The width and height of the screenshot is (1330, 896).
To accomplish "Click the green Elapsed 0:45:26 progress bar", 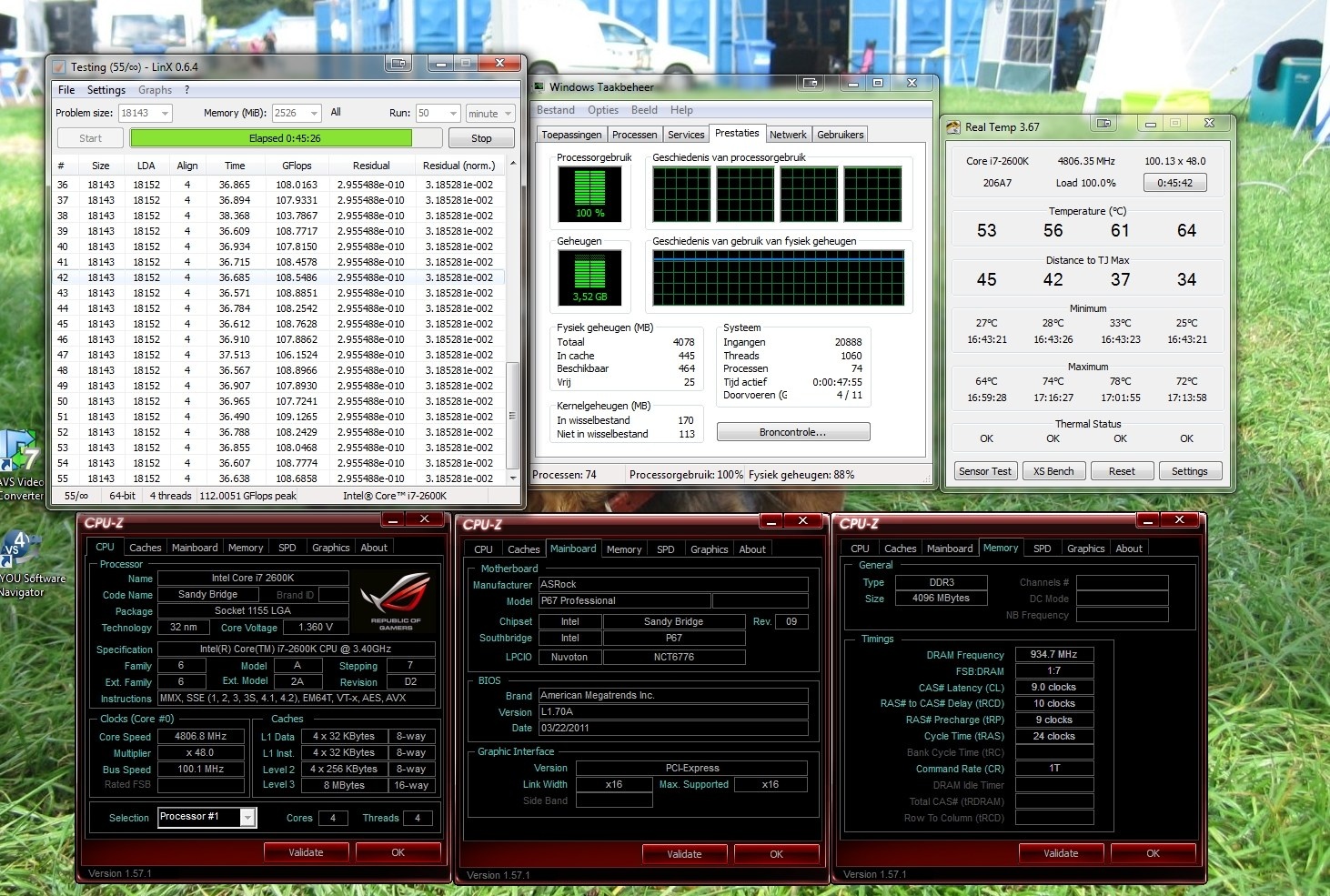I will tap(285, 138).
